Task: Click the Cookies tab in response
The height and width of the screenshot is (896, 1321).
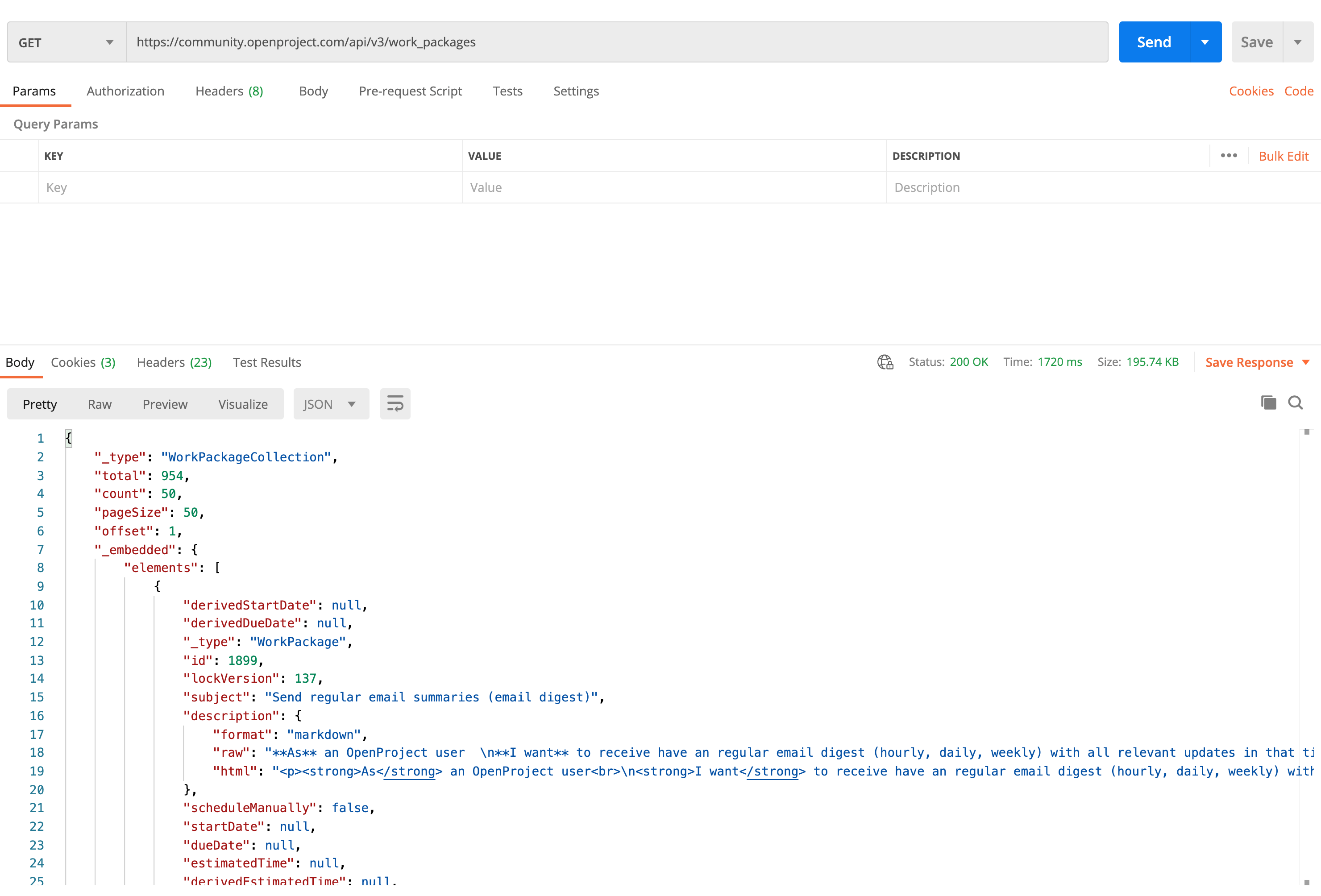Action: pyautogui.click(x=84, y=362)
